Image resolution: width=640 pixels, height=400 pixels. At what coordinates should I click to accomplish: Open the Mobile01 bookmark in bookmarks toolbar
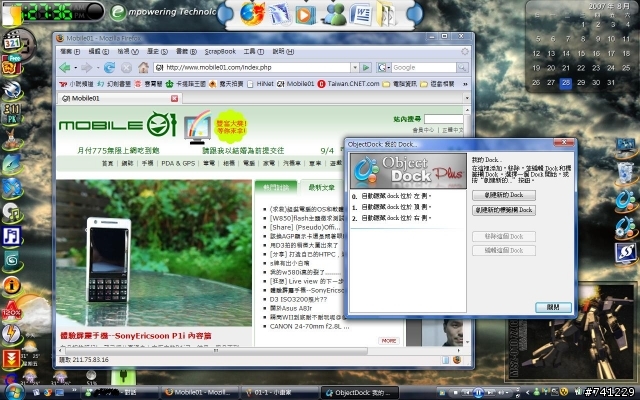tap(296, 84)
